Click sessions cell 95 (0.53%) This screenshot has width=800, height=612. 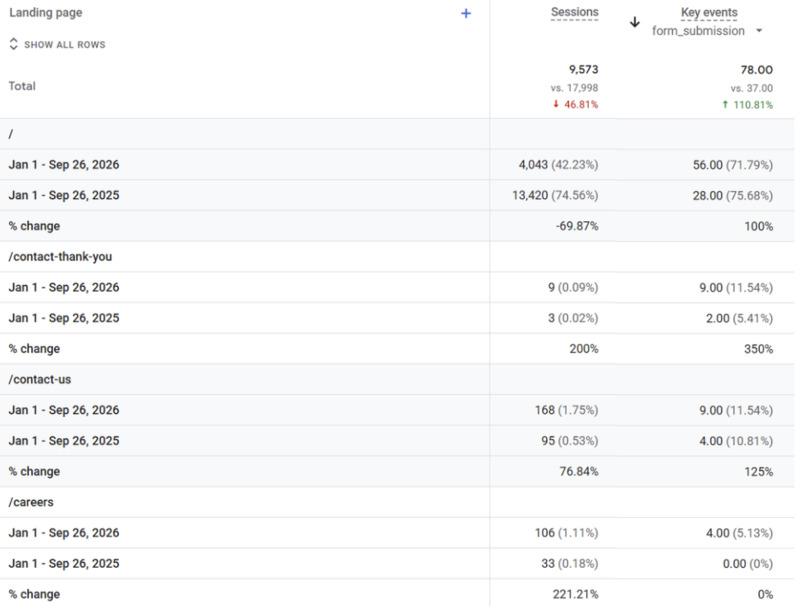tap(570, 441)
